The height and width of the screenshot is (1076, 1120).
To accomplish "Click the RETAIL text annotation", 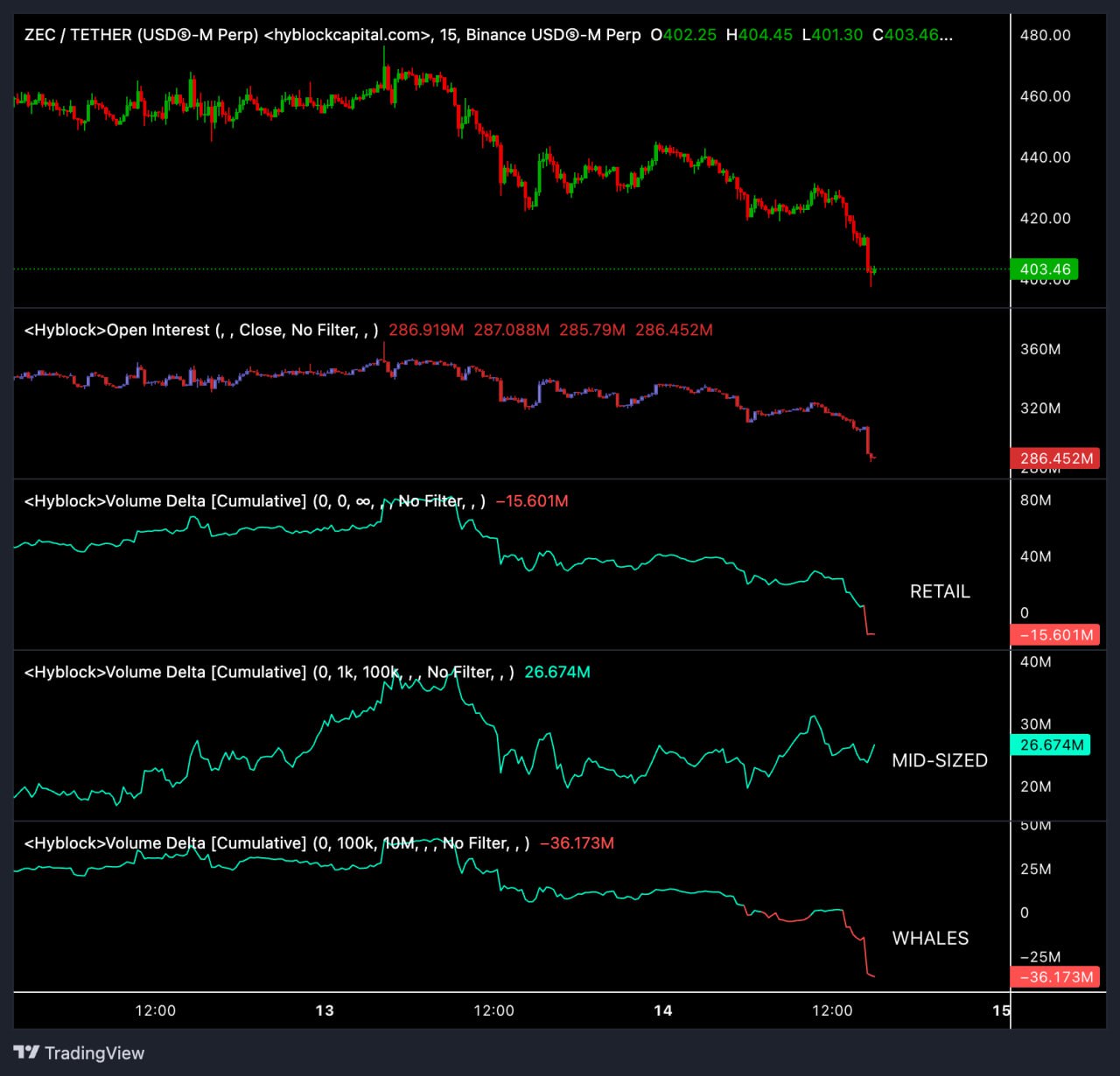I will click(x=940, y=592).
